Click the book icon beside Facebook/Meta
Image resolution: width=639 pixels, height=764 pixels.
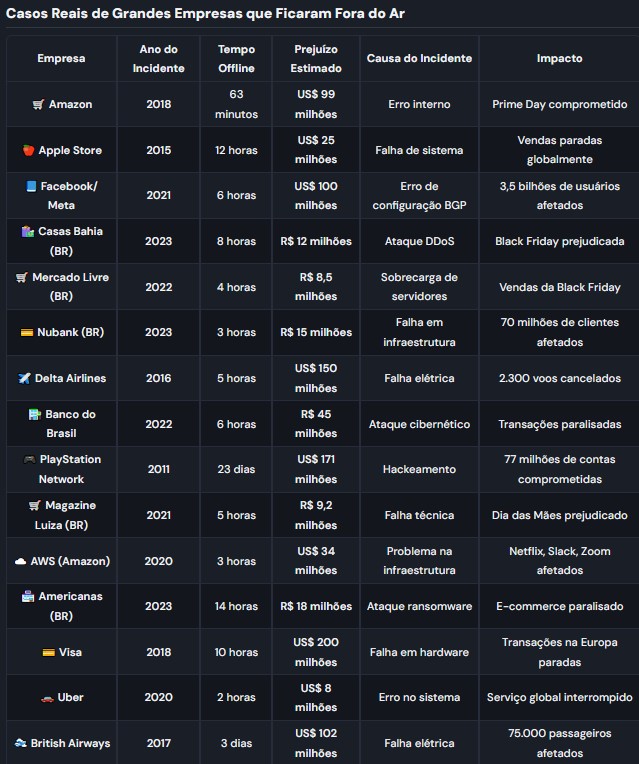coord(31,187)
